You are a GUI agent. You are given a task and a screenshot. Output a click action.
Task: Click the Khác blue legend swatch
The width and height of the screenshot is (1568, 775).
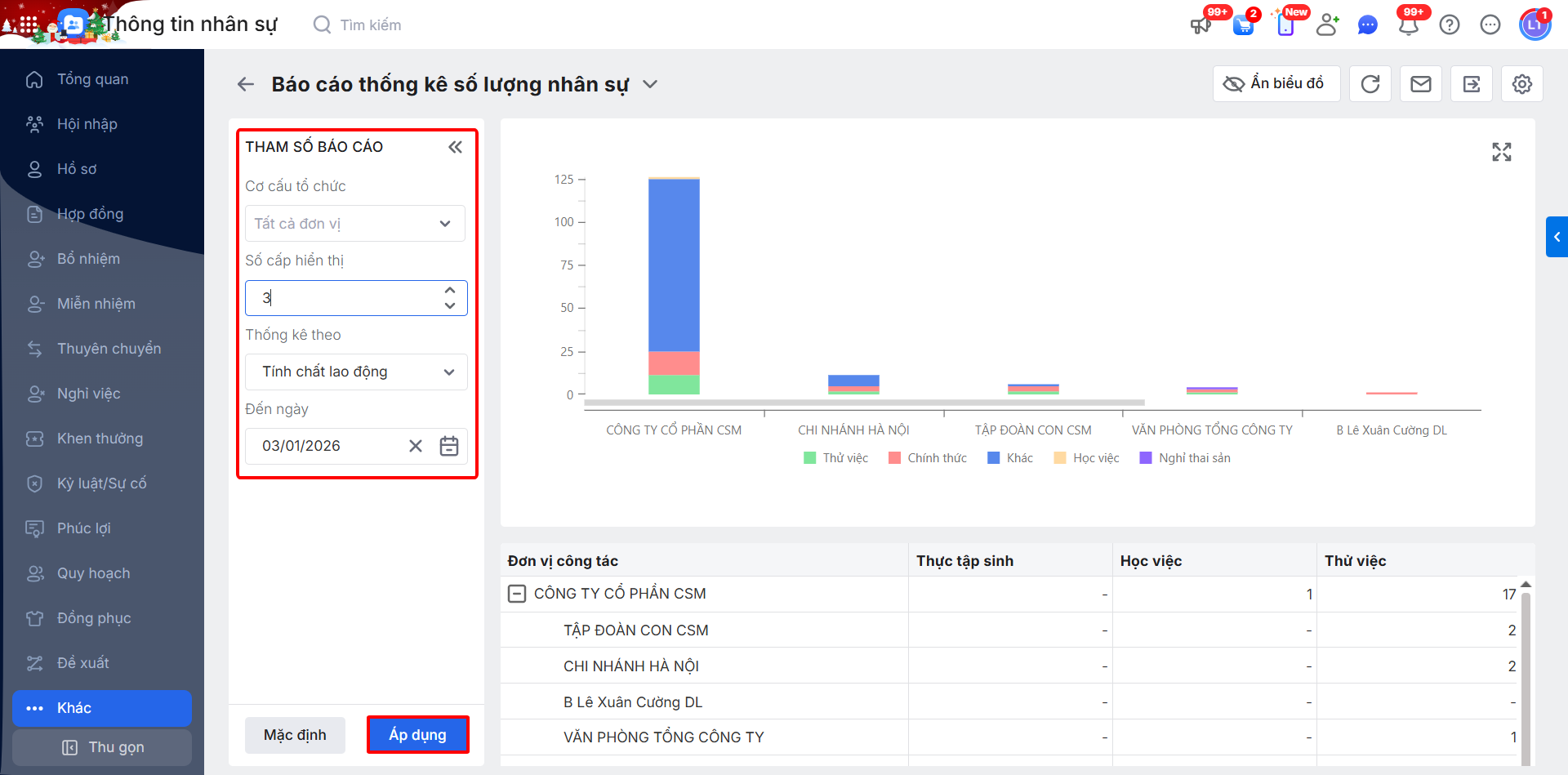[994, 458]
